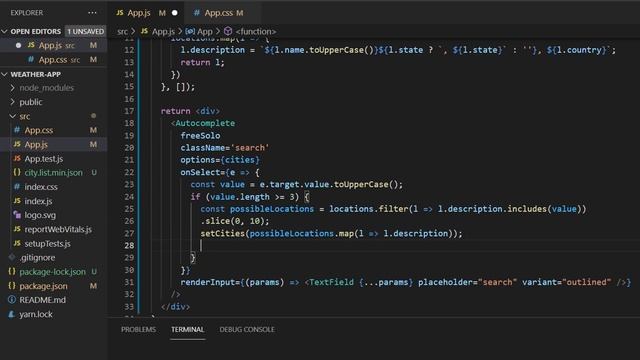Image resolution: width=640 pixels, height=360 pixels.
Task: Click the image icon beside logo.svg
Action: [17, 215]
